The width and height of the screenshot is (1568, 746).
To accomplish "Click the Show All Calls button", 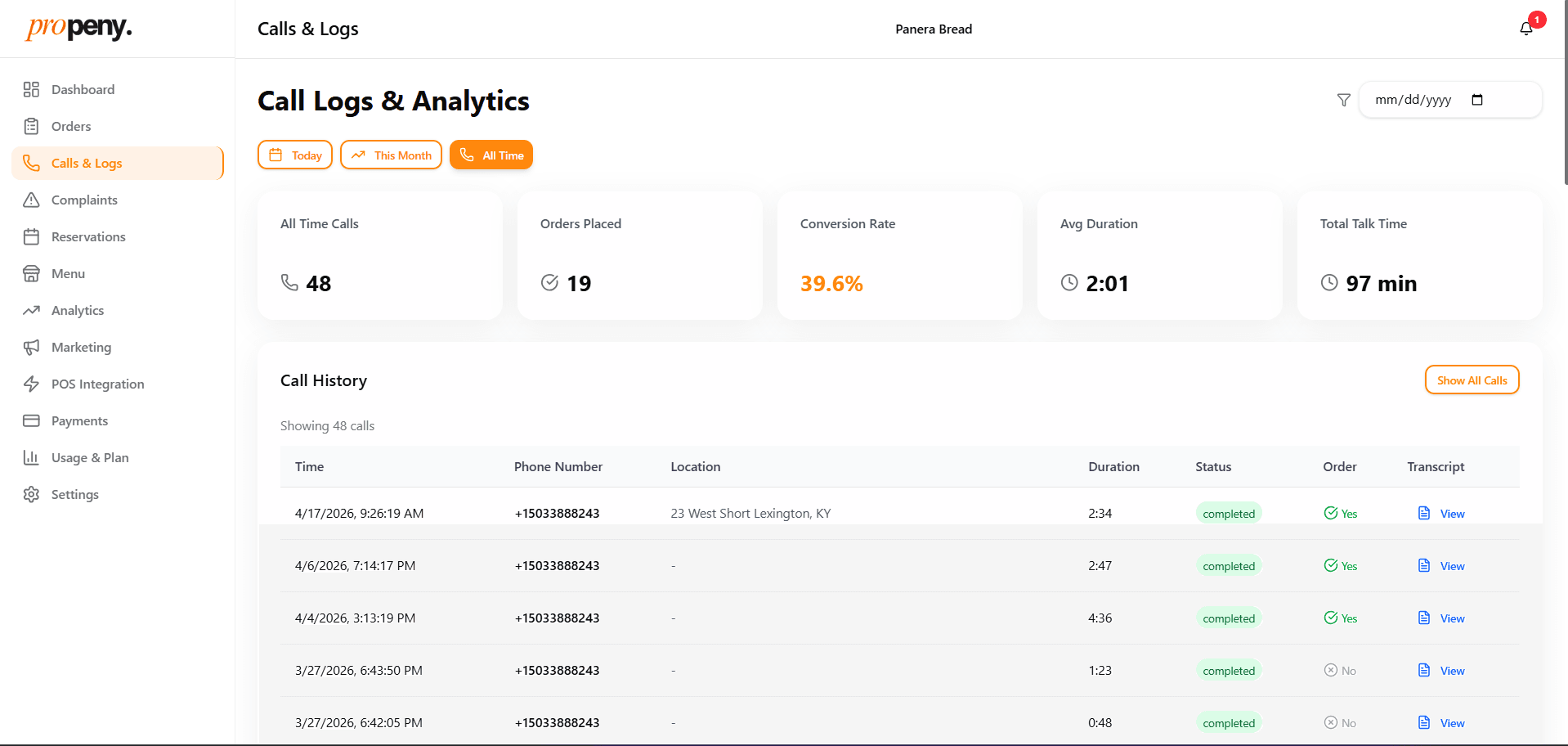I will [x=1472, y=380].
